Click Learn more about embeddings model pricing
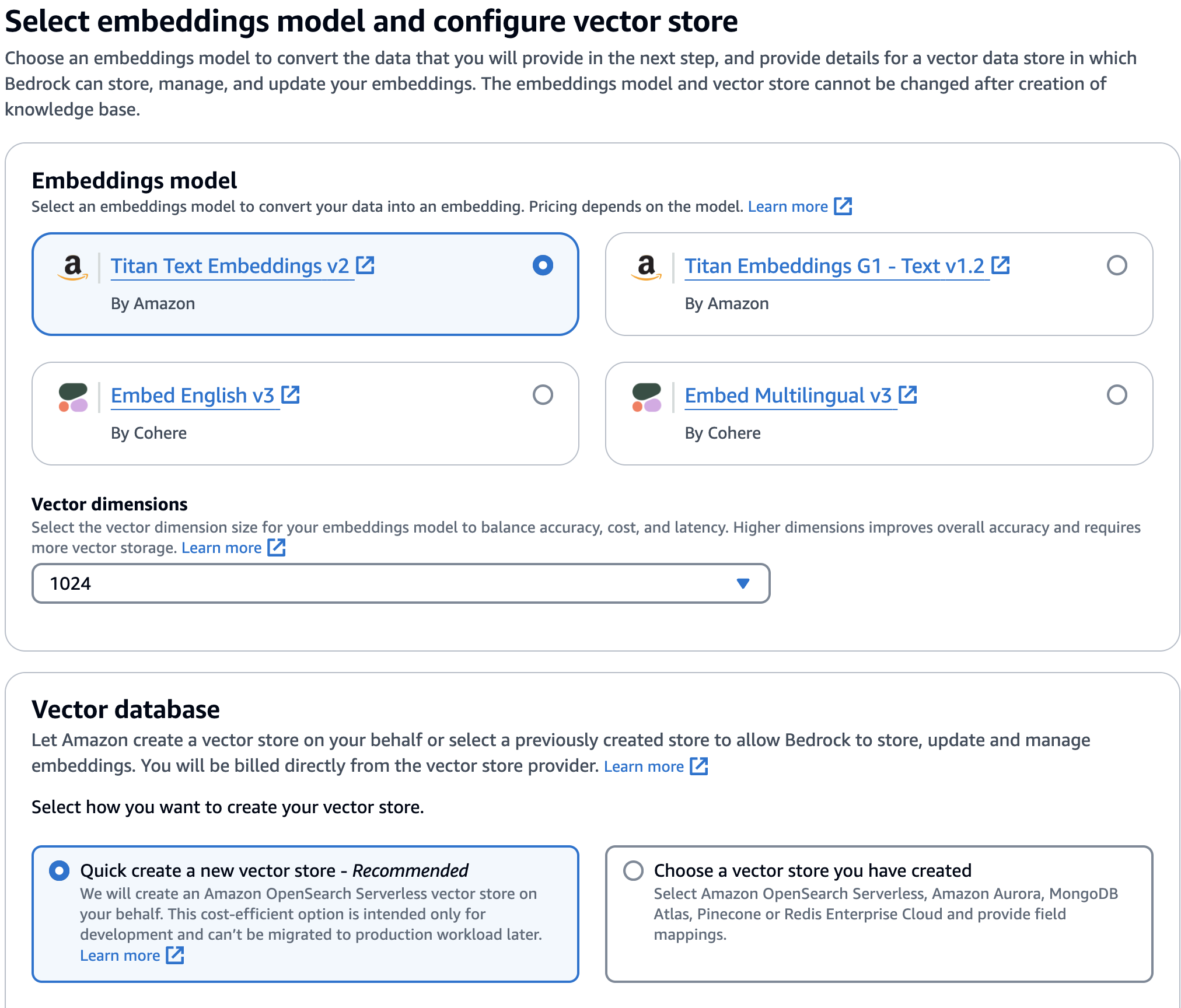 point(787,206)
